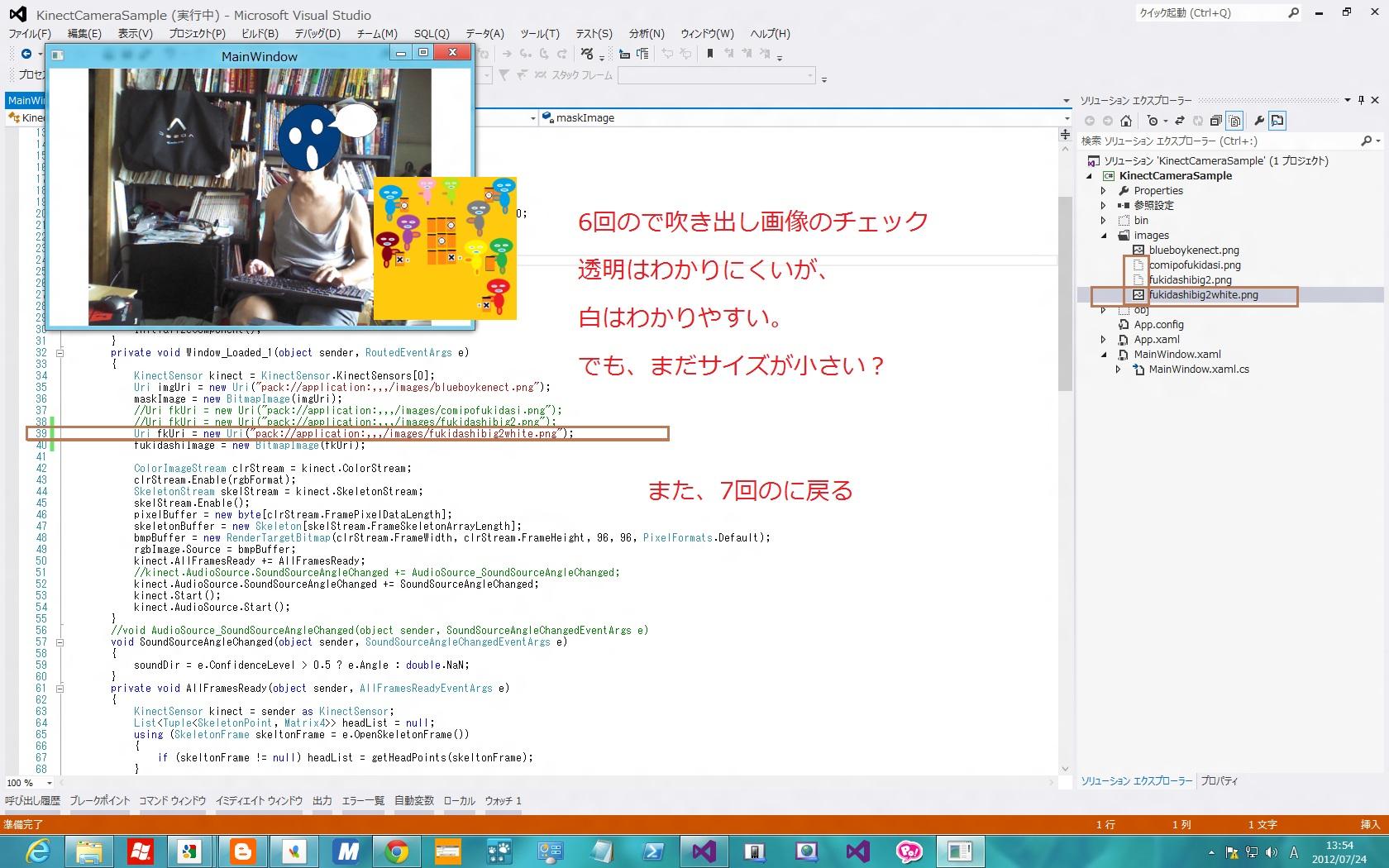The image size is (1389, 868).
Task: Click the bookmark toggle icon in the toolbar
Action: click(x=709, y=54)
